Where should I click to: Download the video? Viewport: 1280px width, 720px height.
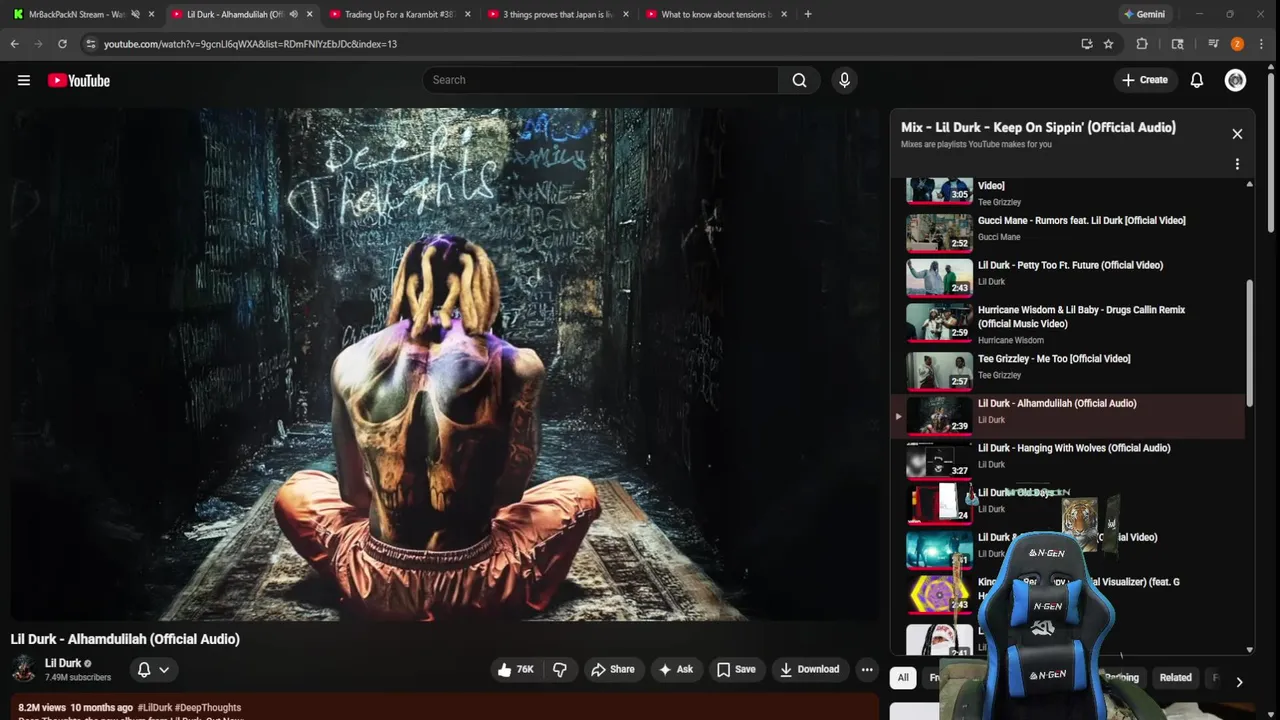[x=809, y=669]
